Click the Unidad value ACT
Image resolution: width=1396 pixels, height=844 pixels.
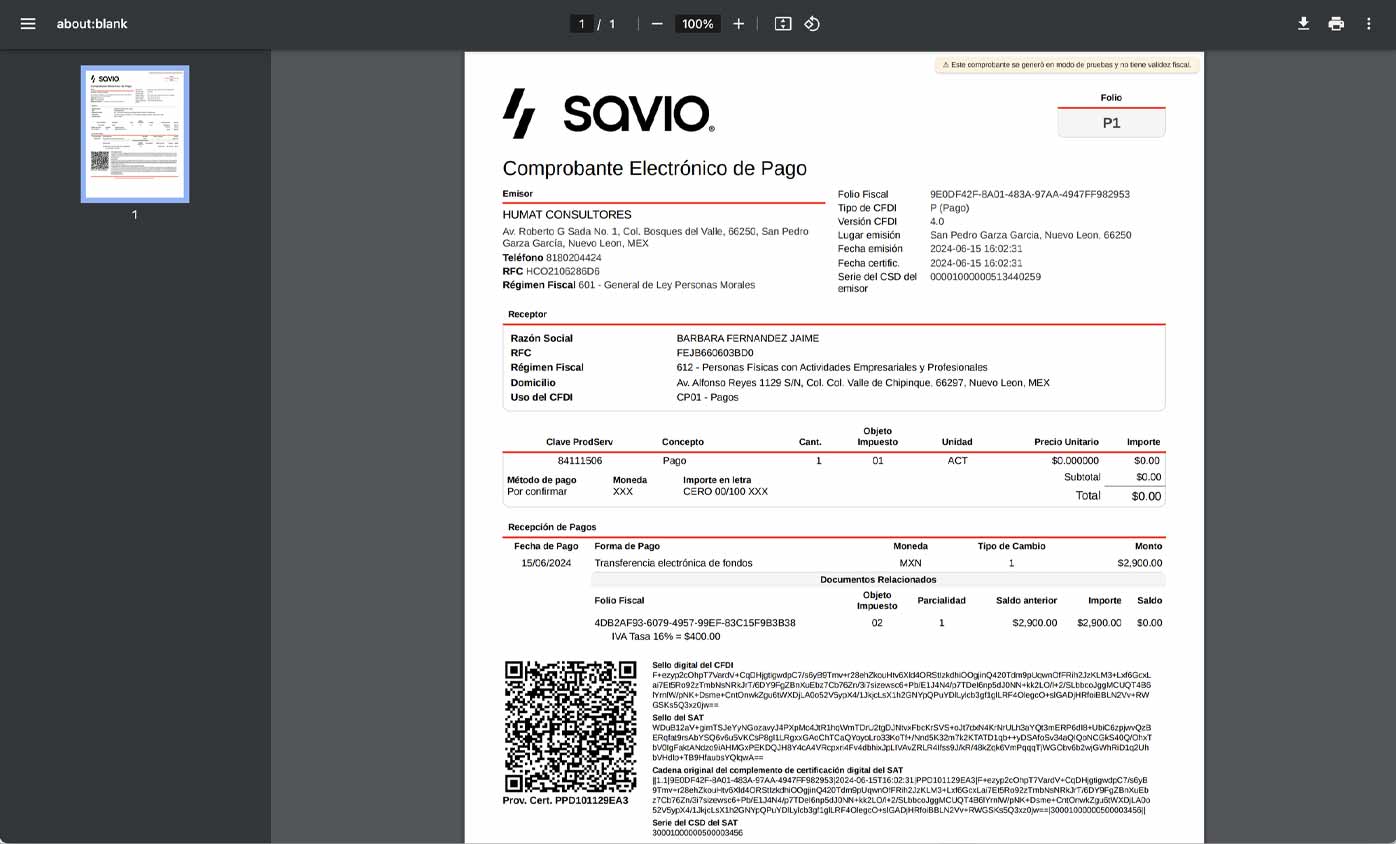pyautogui.click(x=957, y=461)
